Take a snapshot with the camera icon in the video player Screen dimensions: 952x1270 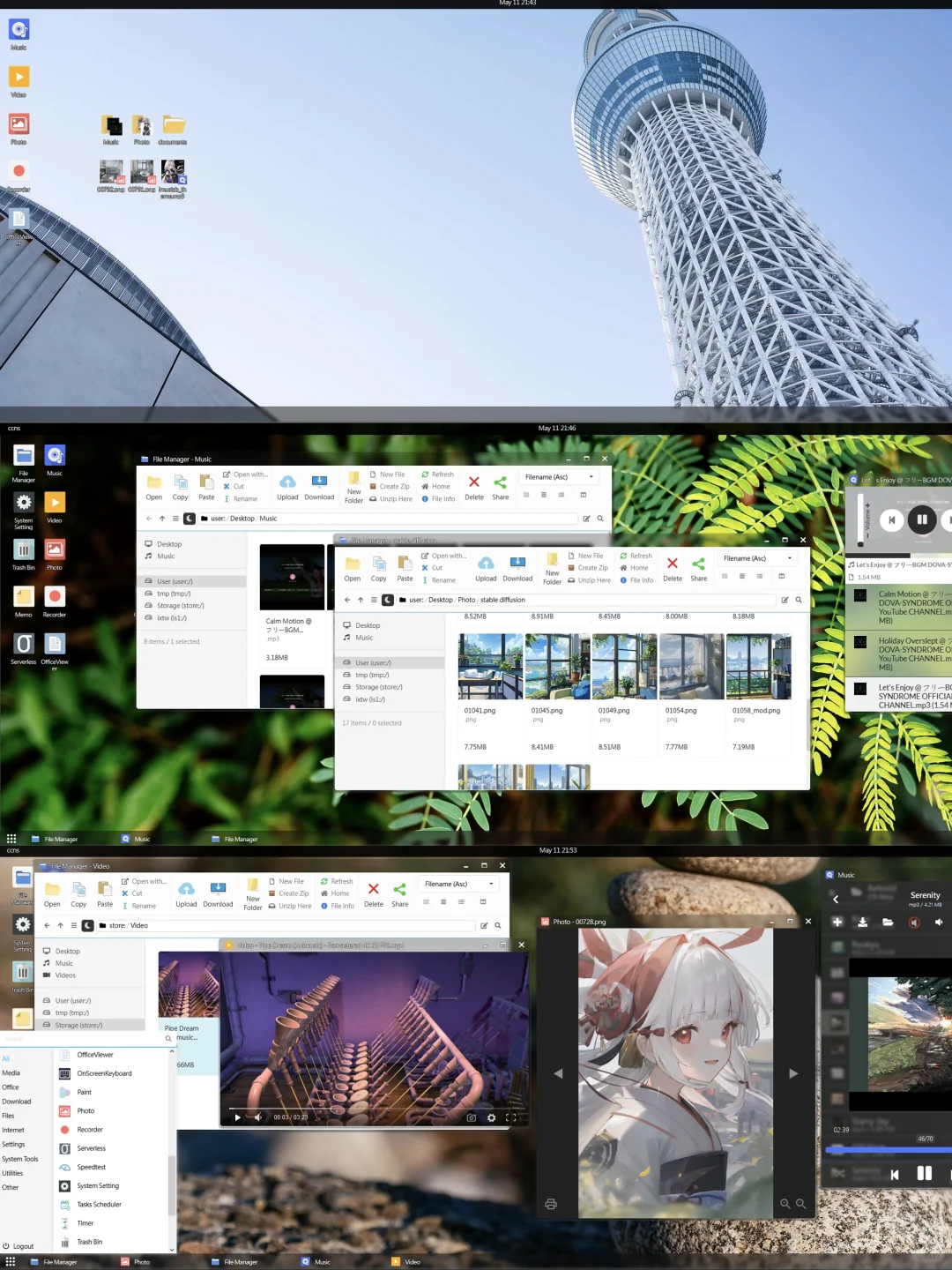tap(471, 1117)
